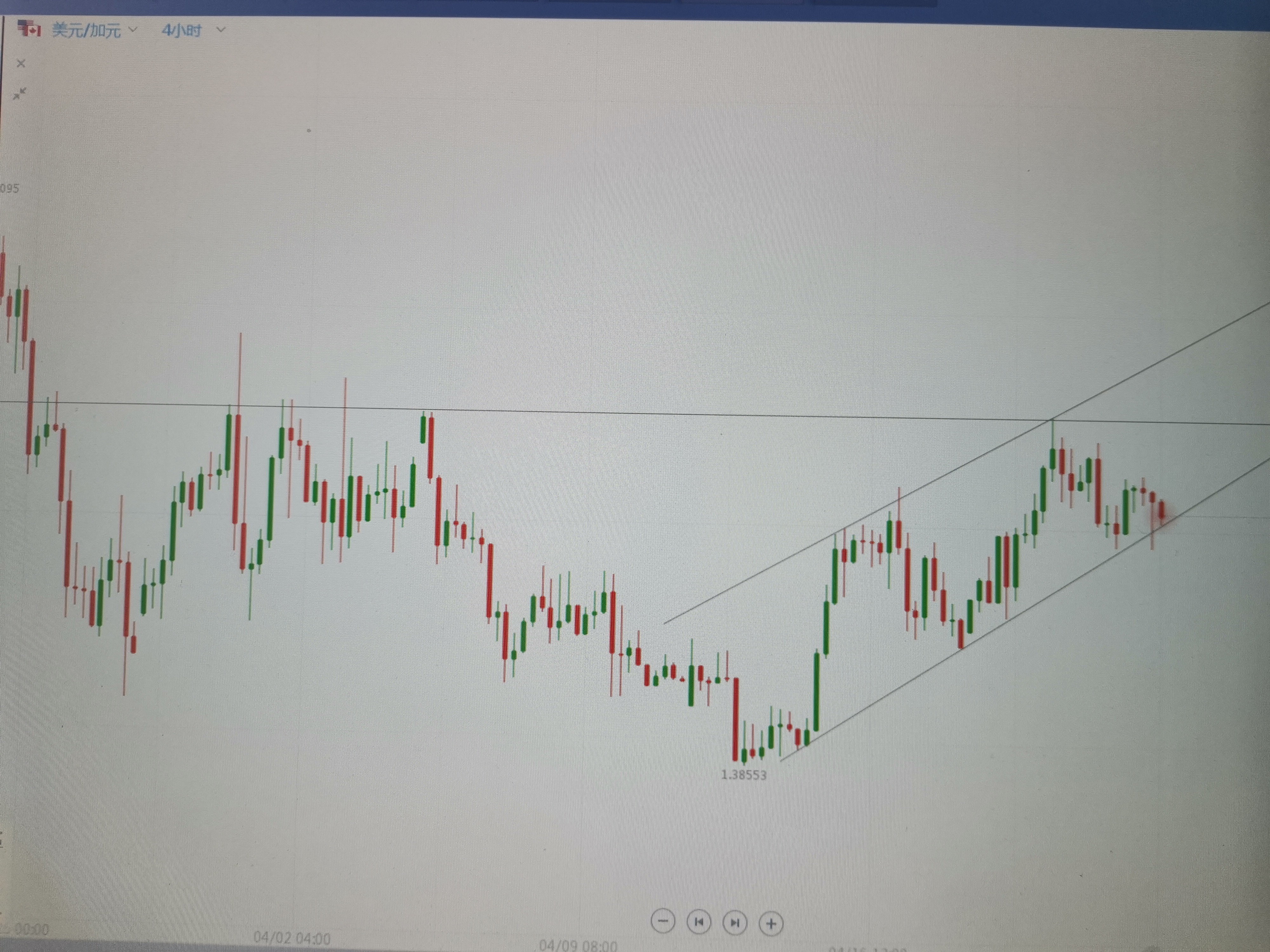Click the X close icon at top left
Image resolution: width=1270 pixels, height=952 pixels.
[21, 64]
